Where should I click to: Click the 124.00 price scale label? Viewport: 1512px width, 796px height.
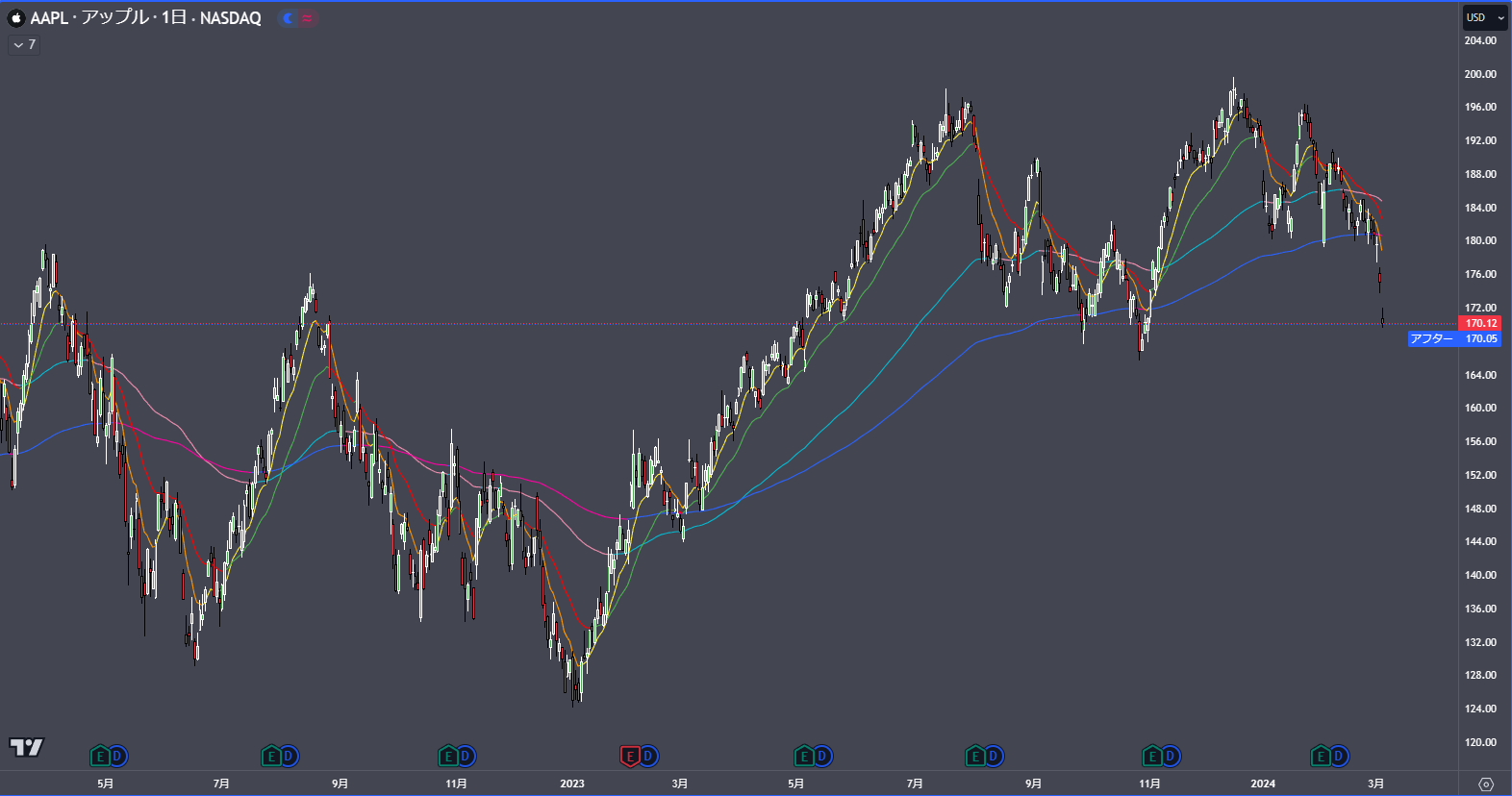(x=1480, y=709)
